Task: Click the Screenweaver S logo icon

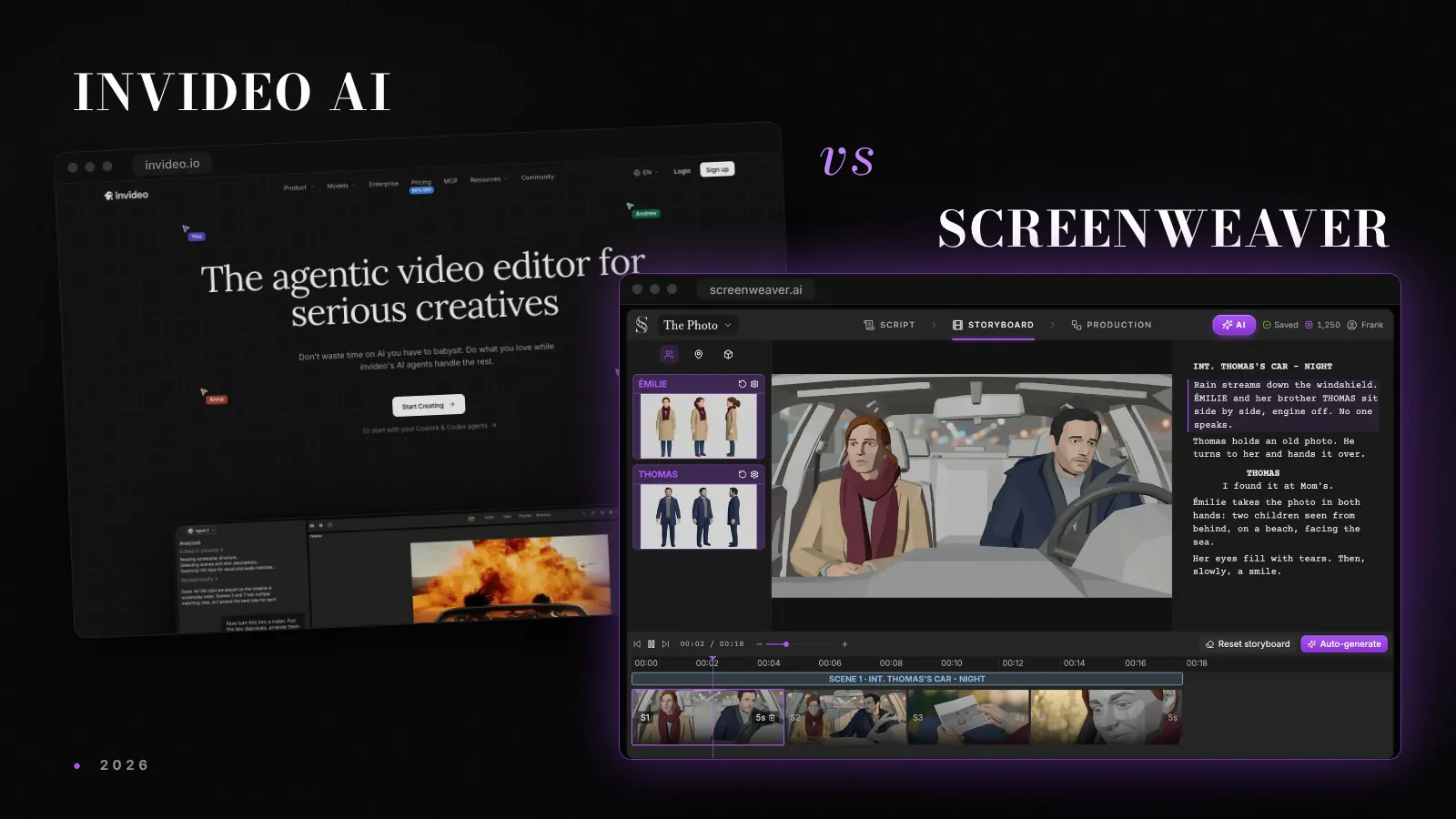Action: coord(642,325)
